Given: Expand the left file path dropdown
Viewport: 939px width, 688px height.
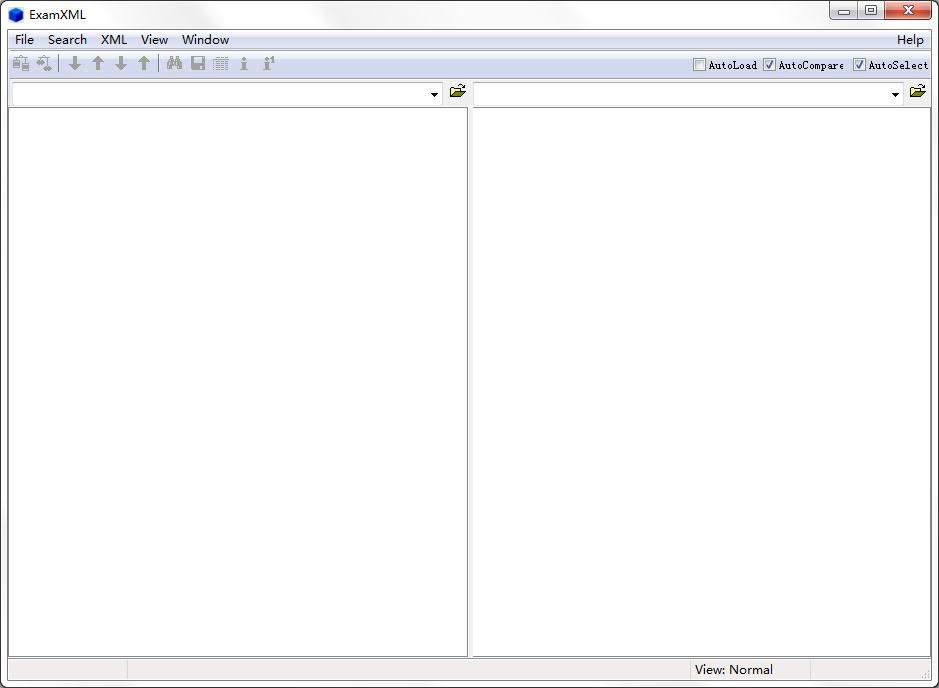Looking at the screenshot, I should [433, 93].
